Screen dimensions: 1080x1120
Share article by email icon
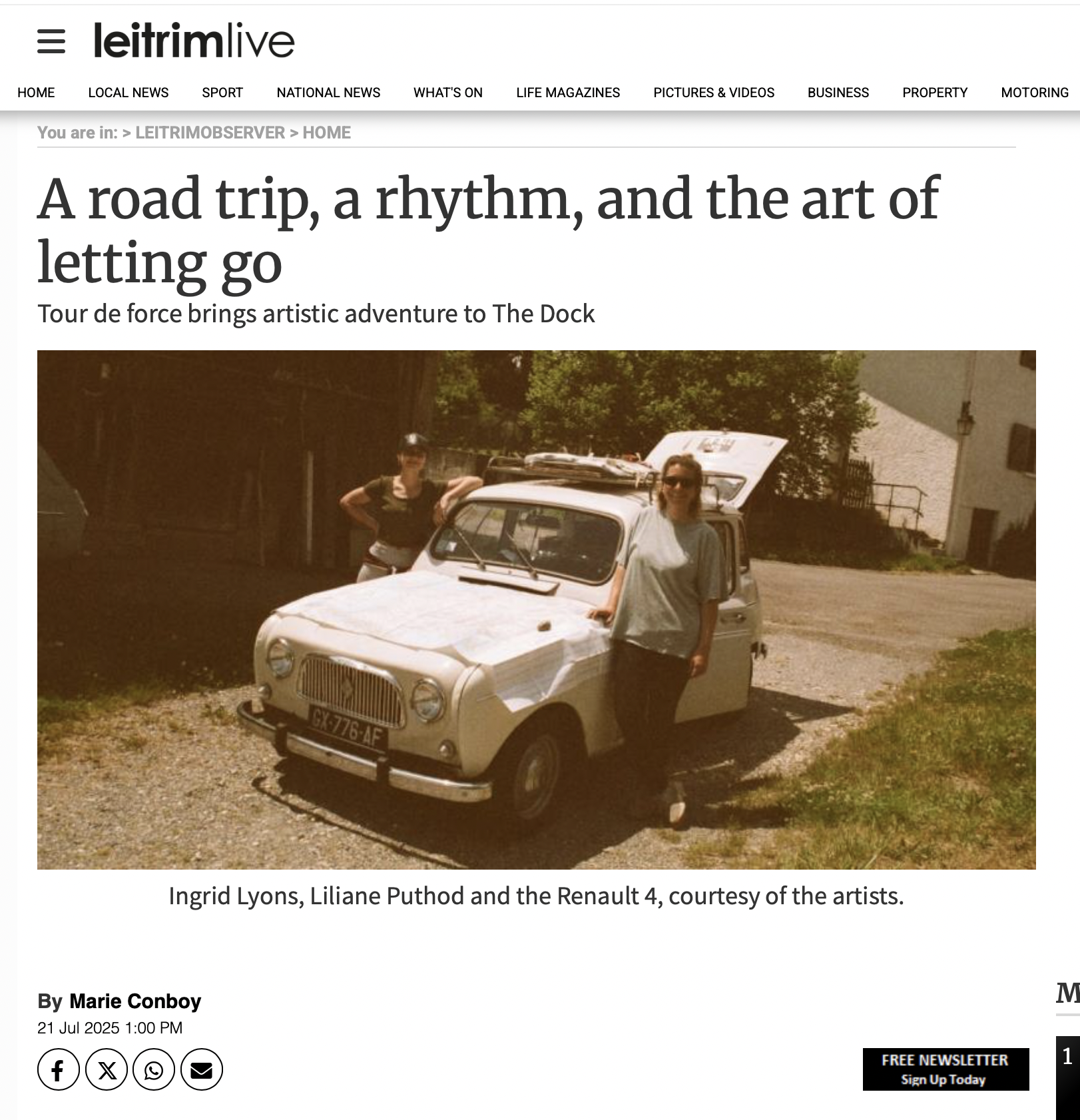202,1069
